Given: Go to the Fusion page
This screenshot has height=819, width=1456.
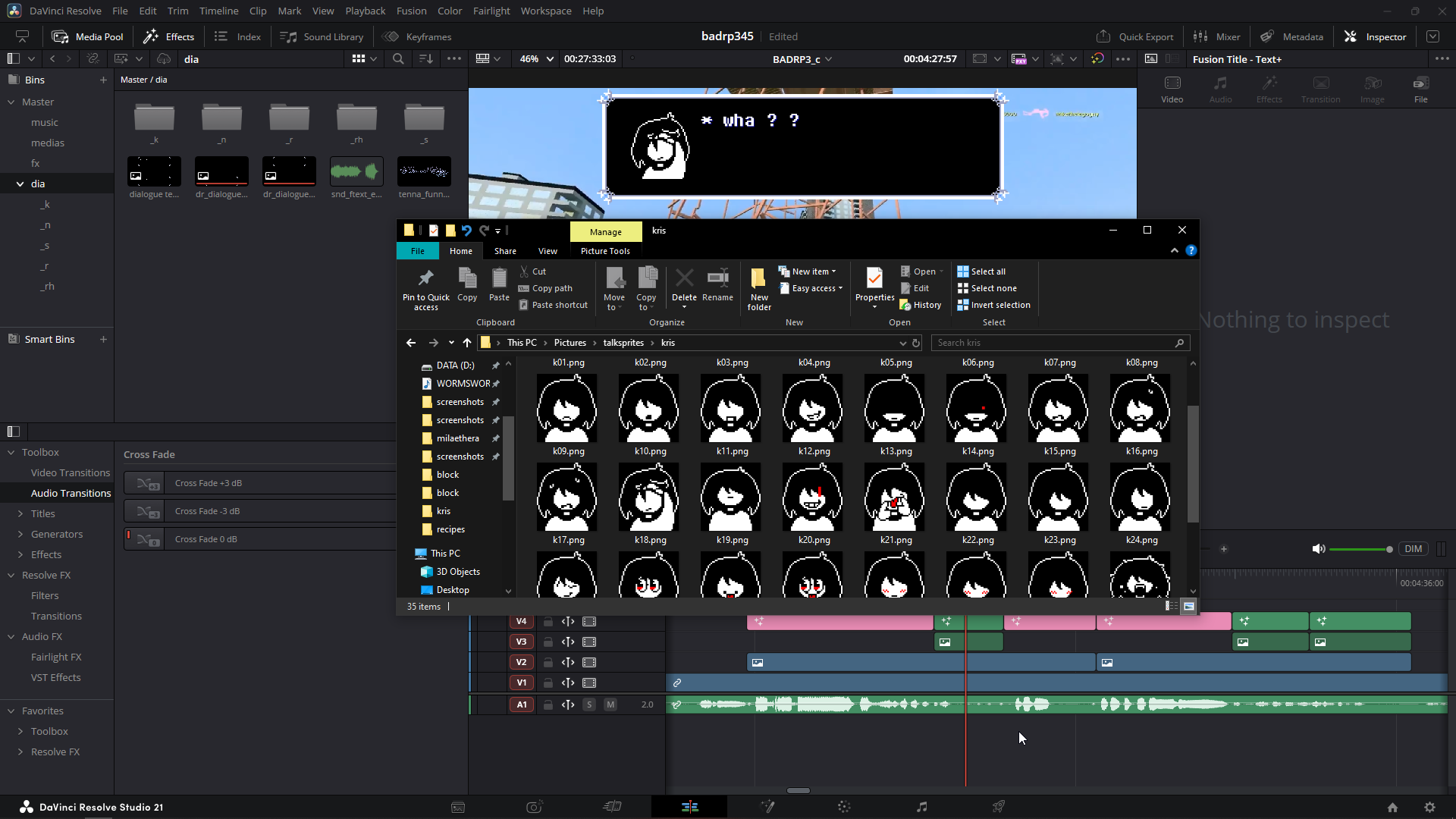Looking at the screenshot, I should tap(767, 807).
